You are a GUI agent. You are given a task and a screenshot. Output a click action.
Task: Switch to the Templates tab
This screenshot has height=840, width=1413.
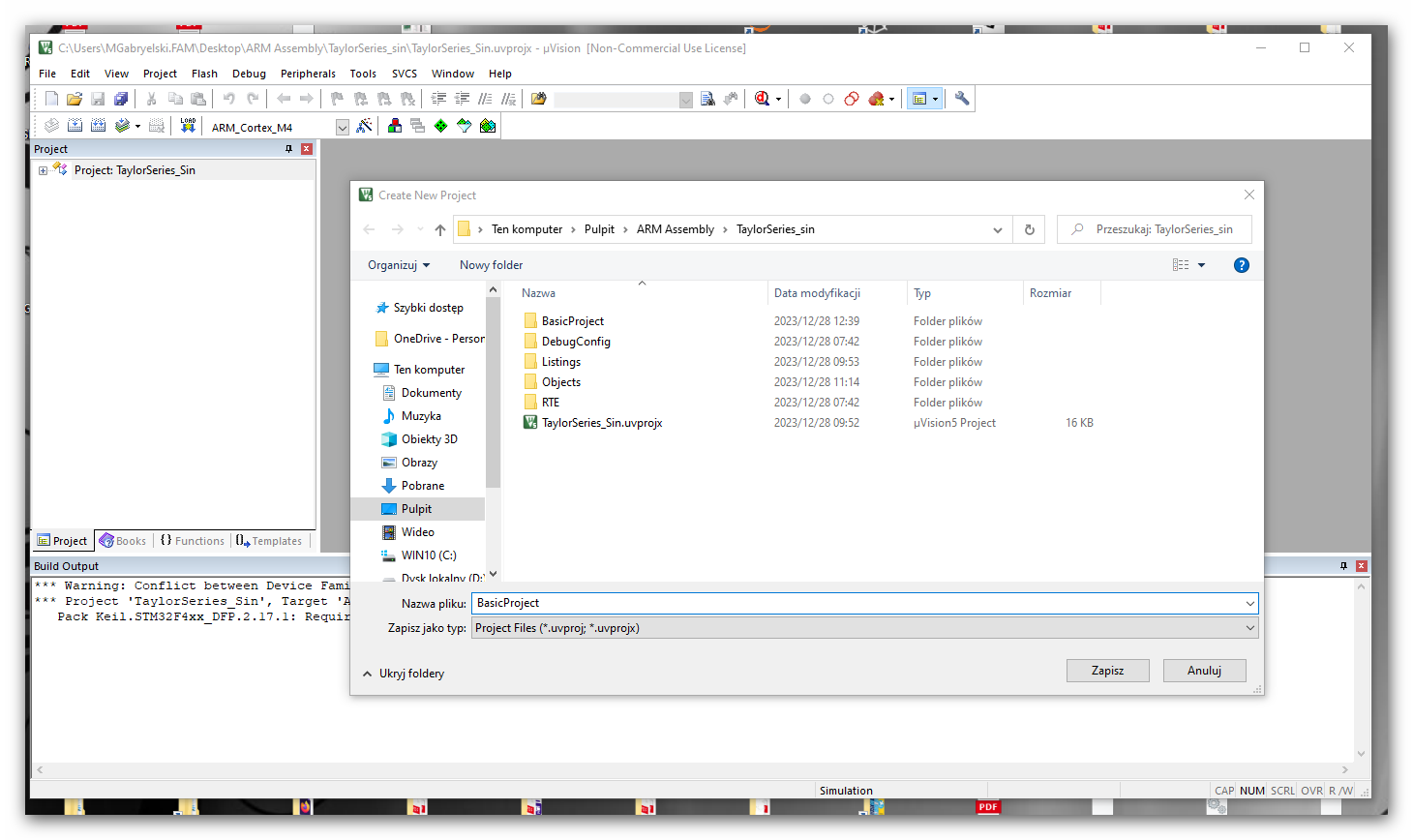[269, 541]
